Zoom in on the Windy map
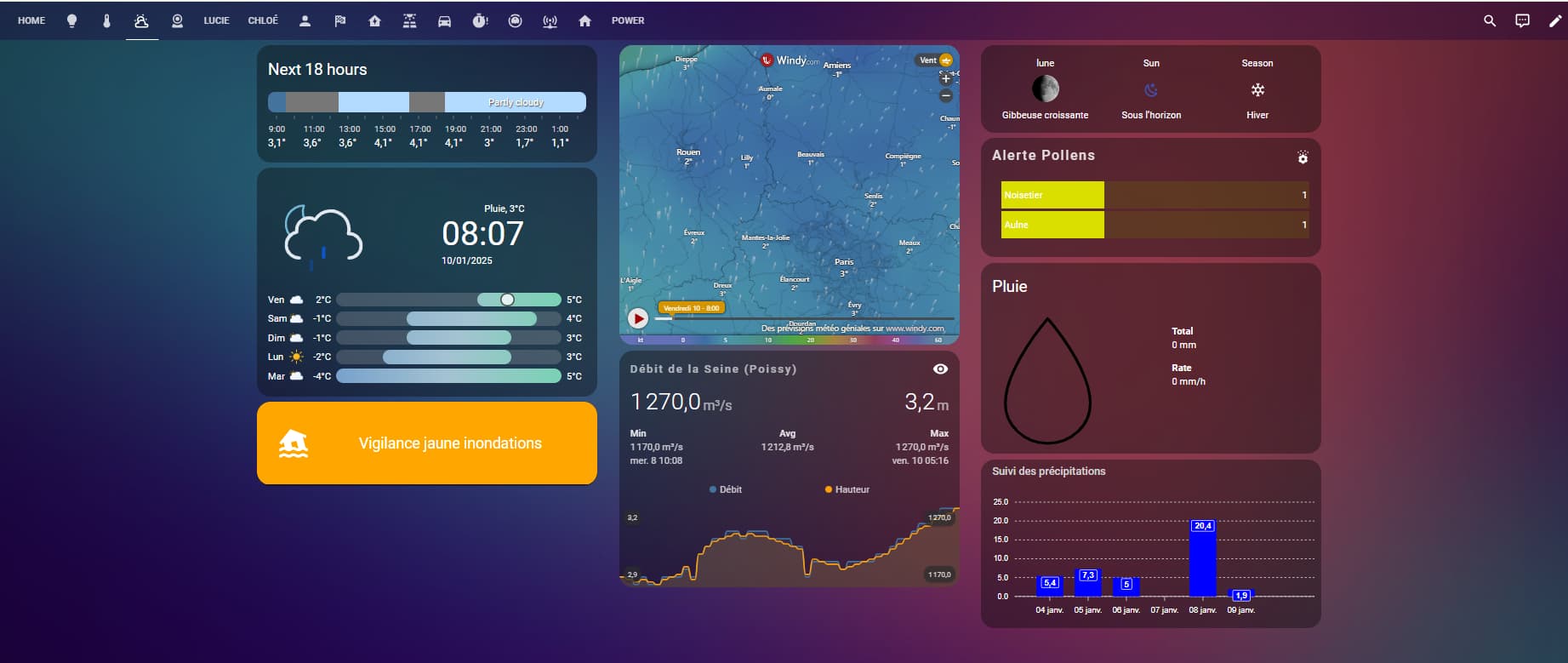1568x663 pixels. (x=945, y=78)
